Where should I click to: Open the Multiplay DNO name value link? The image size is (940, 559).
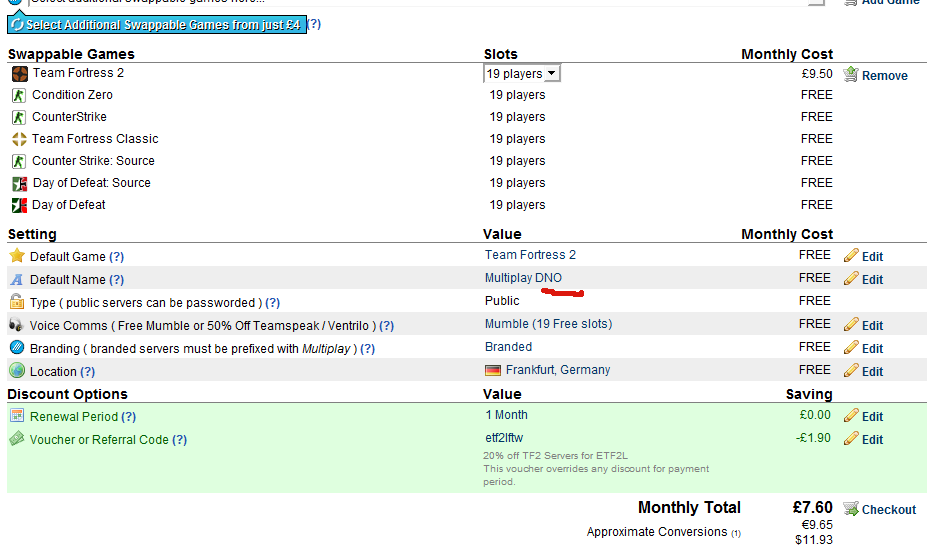point(523,278)
